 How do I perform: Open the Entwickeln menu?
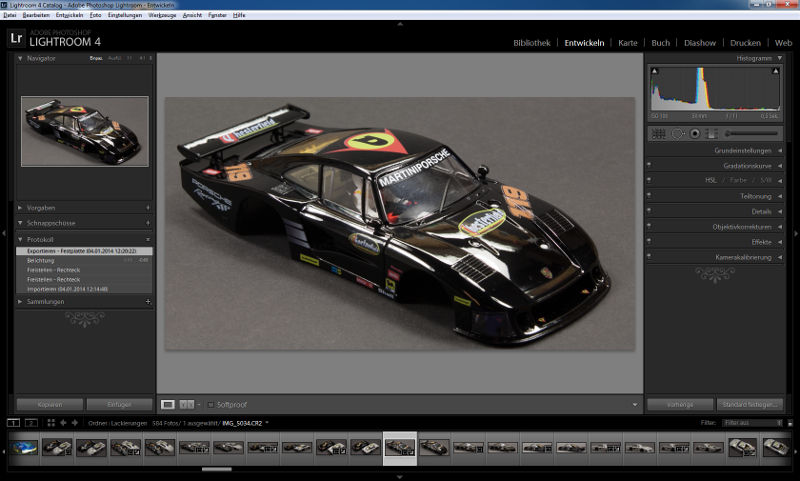coord(69,15)
